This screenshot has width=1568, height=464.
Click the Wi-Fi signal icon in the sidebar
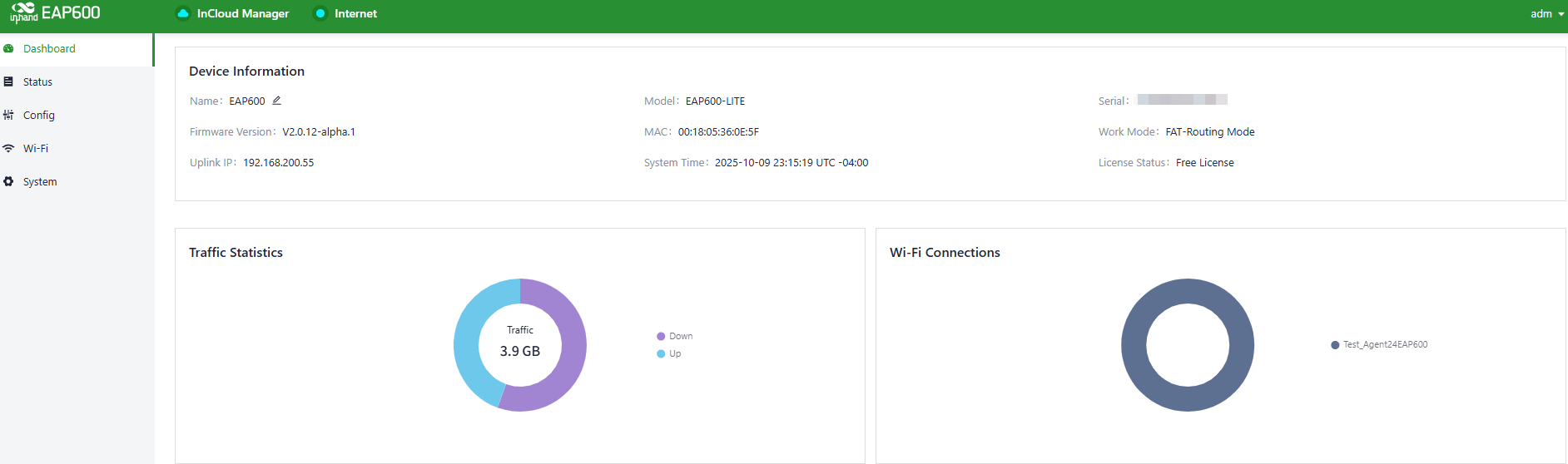point(8,148)
